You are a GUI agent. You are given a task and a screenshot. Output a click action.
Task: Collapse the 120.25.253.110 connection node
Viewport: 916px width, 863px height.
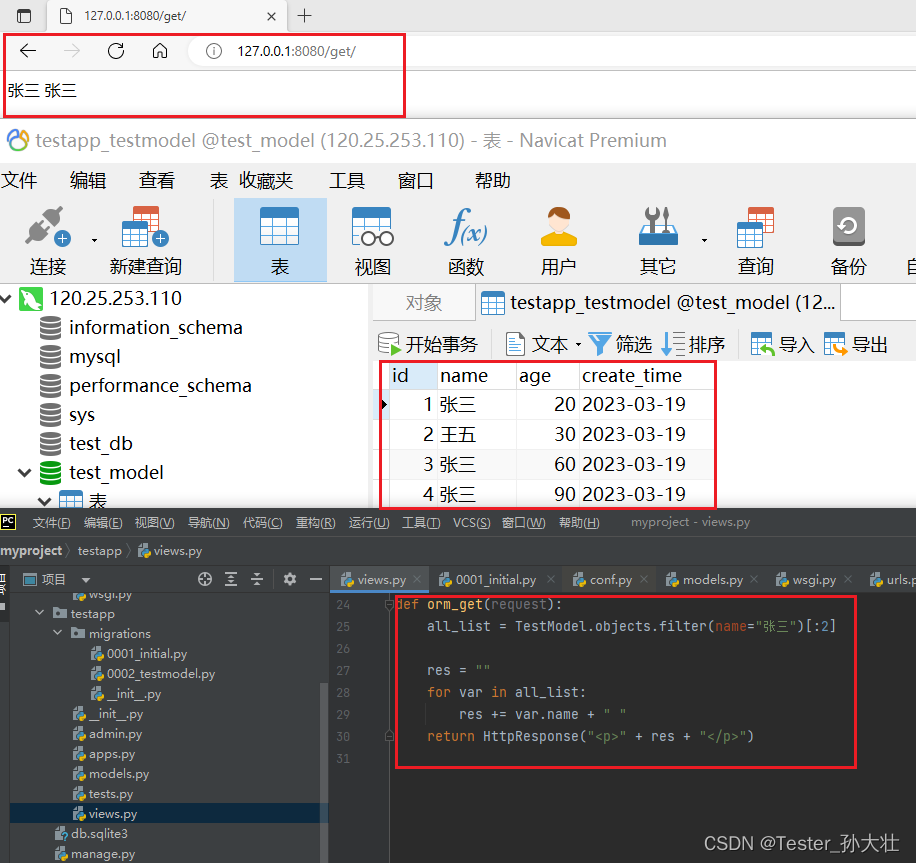pyautogui.click(x=6, y=299)
